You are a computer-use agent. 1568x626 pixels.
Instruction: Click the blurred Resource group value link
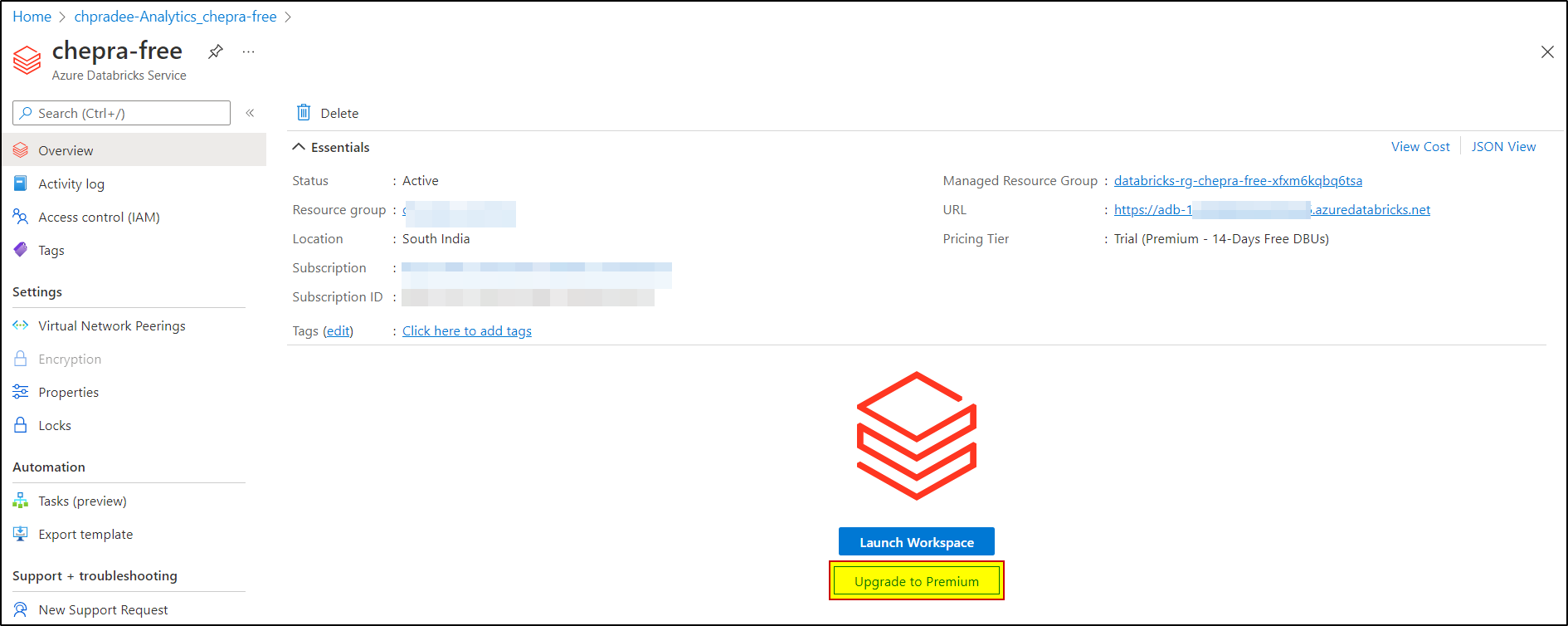pyautogui.click(x=459, y=213)
